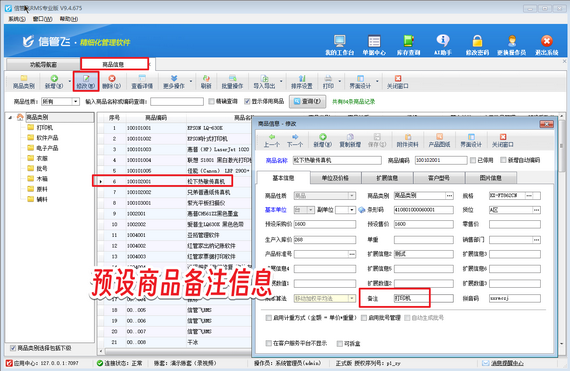Click 关闭窗口 in the main toolbar
Image resolution: width=570 pixels, height=371 pixels.
[397, 82]
